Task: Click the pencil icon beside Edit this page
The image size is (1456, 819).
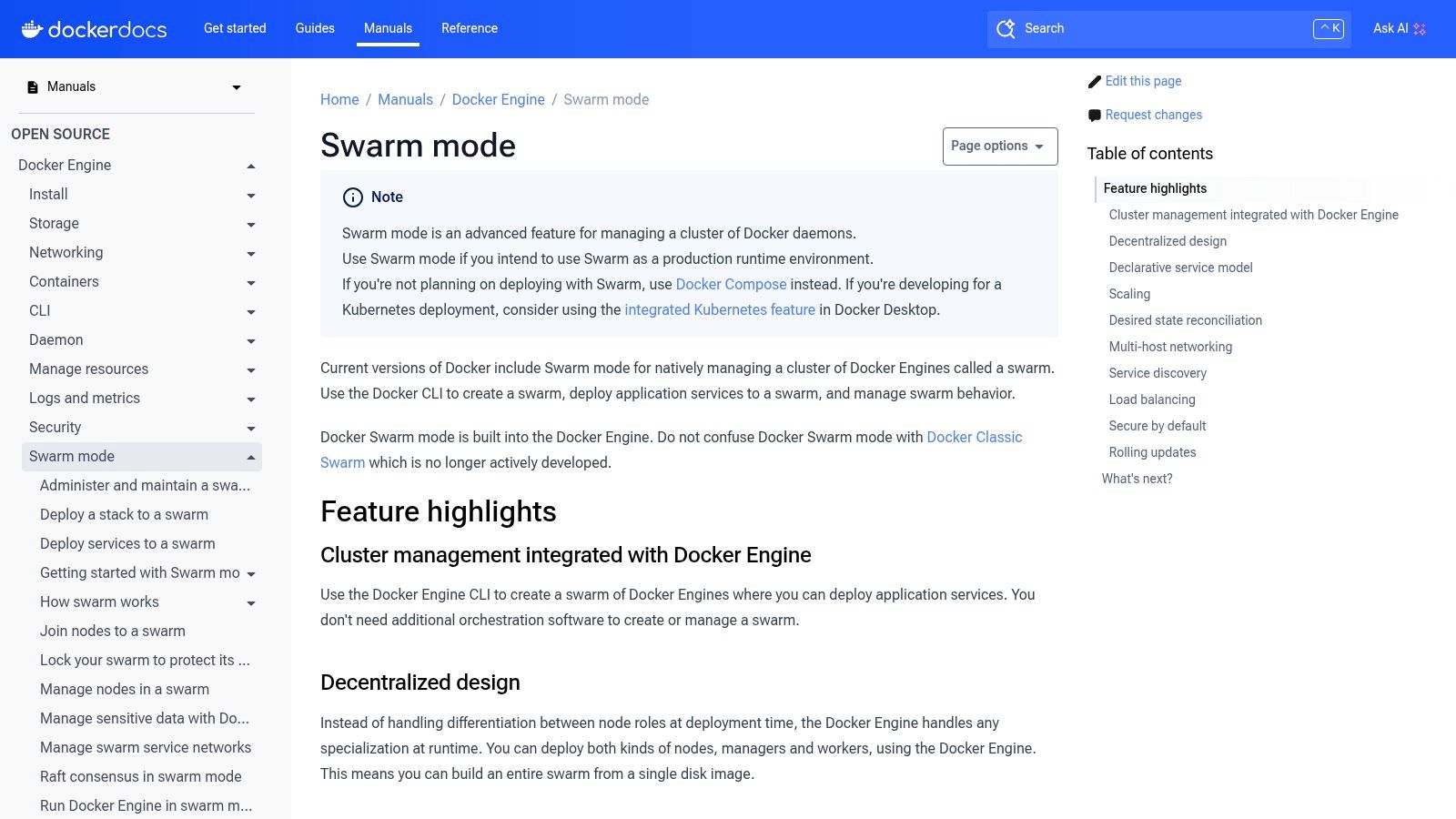Action: click(x=1095, y=82)
